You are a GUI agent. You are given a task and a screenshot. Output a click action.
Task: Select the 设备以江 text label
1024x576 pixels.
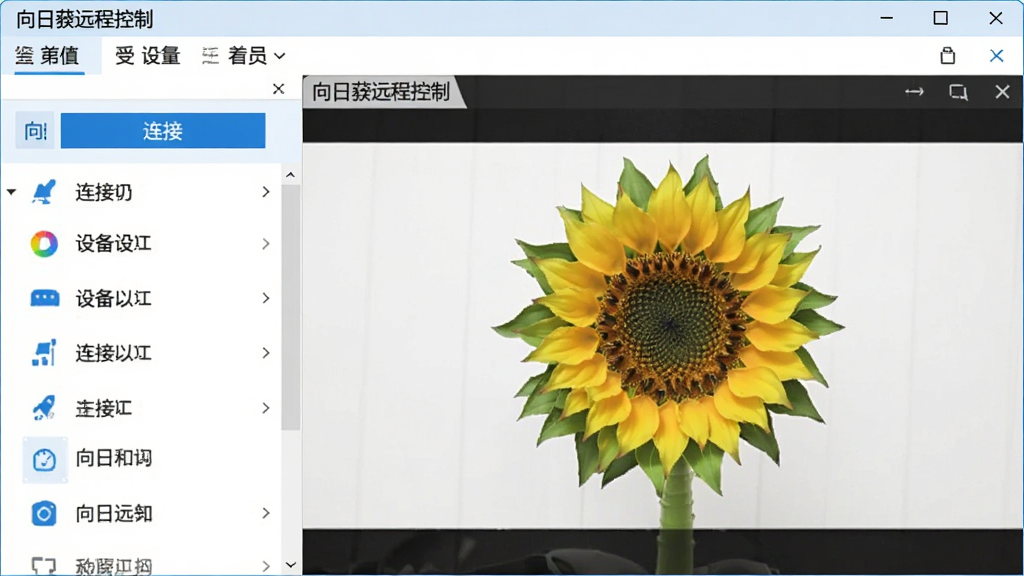[114, 298]
